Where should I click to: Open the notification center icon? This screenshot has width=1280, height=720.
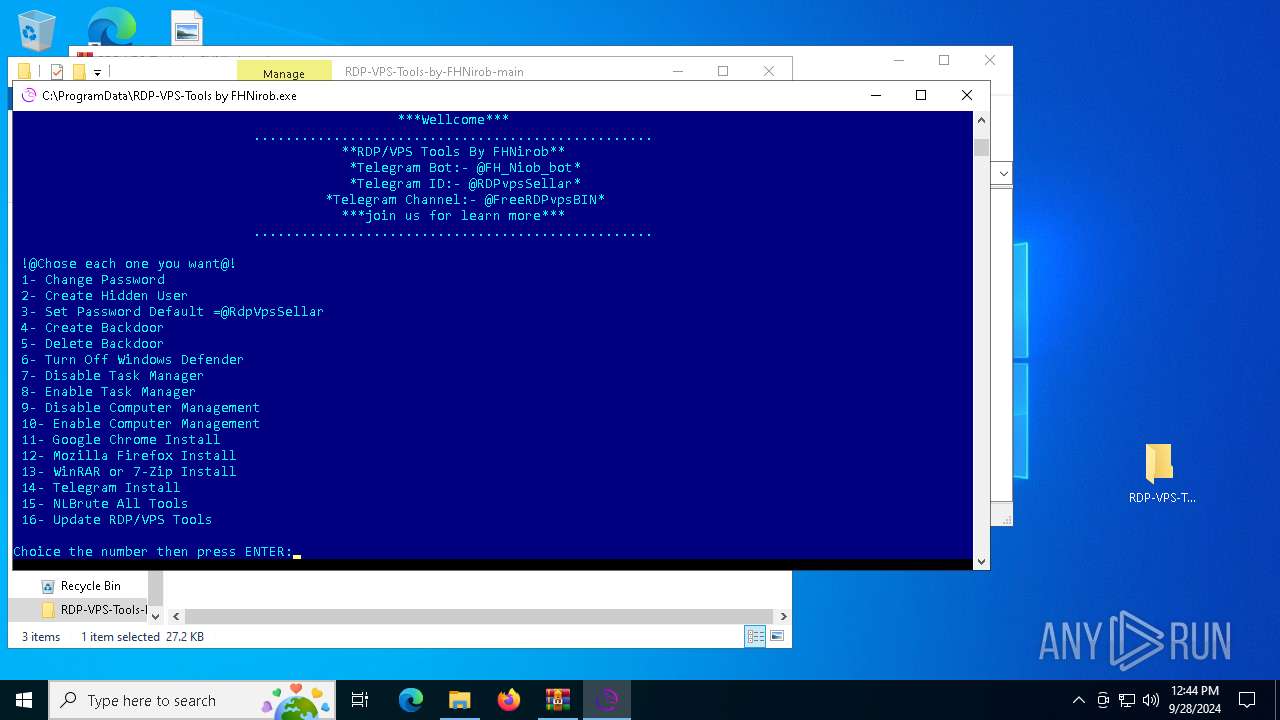coord(1247,700)
